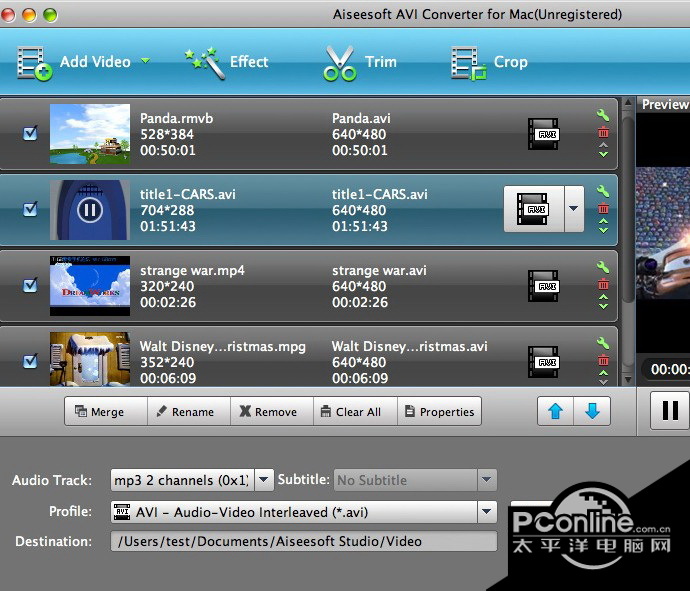Click the window's yellow minimize button
This screenshot has height=591, width=690.
click(x=29, y=15)
